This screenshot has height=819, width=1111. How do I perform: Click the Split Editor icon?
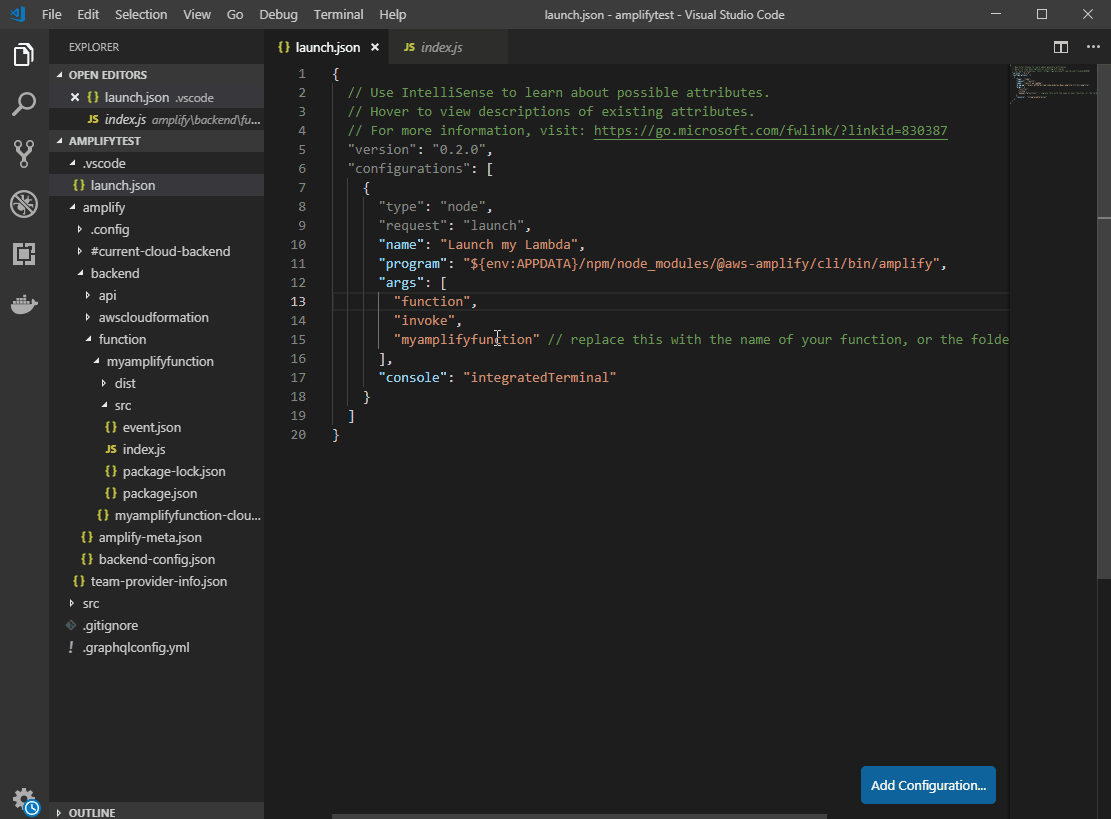click(1061, 47)
